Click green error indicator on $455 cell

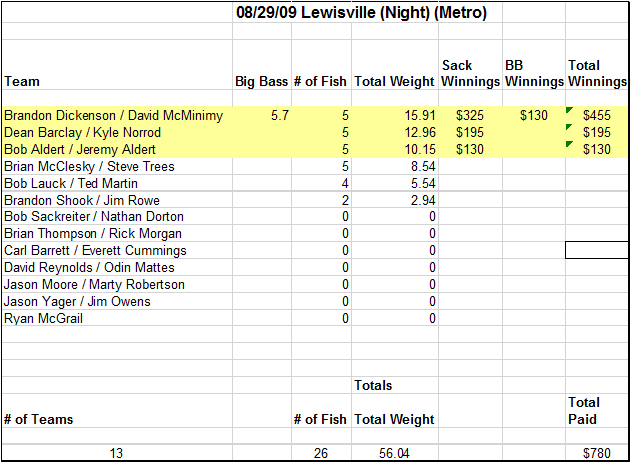[570, 110]
